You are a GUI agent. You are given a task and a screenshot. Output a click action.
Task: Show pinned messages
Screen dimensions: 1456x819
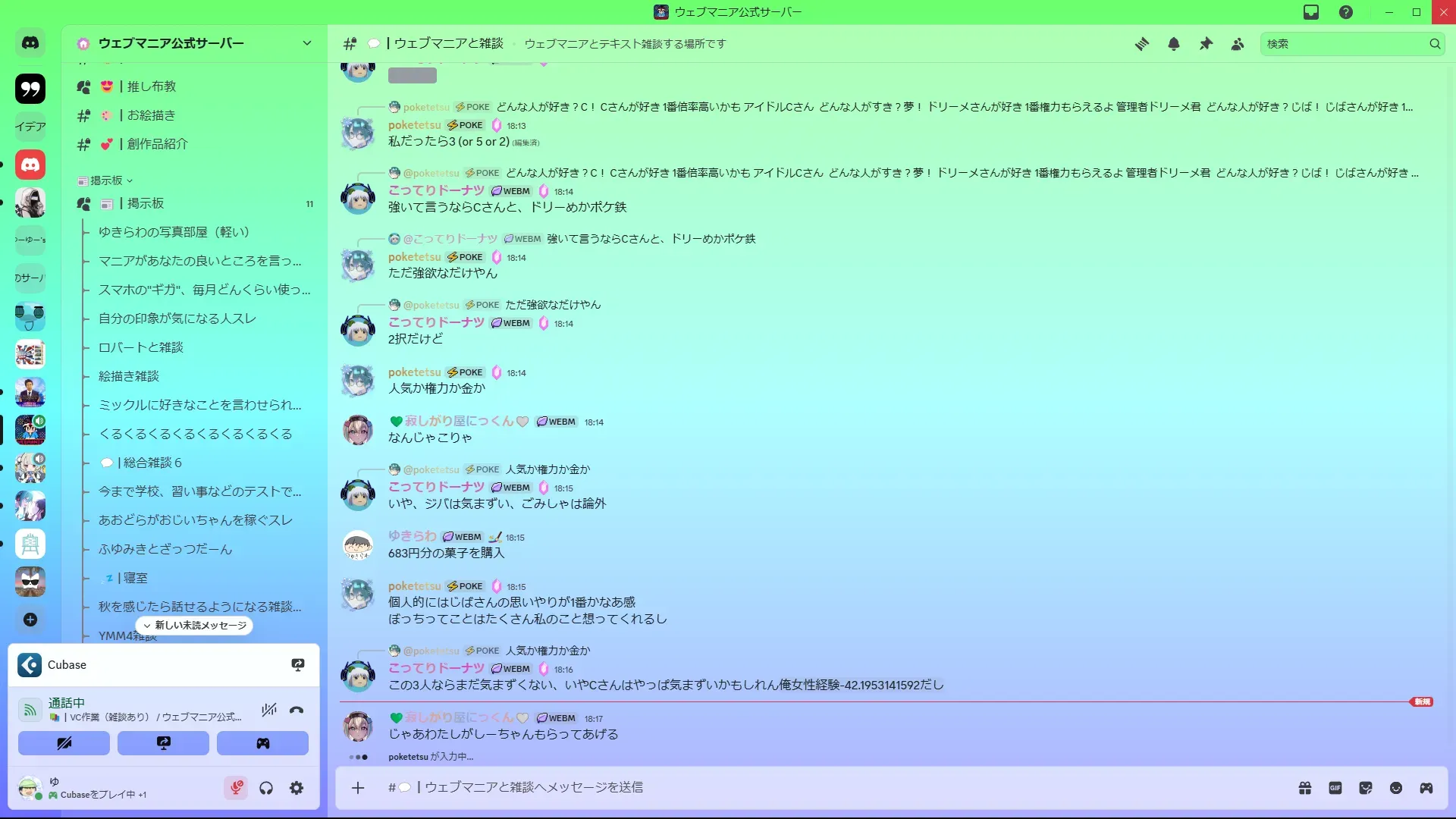[1206, 44]
